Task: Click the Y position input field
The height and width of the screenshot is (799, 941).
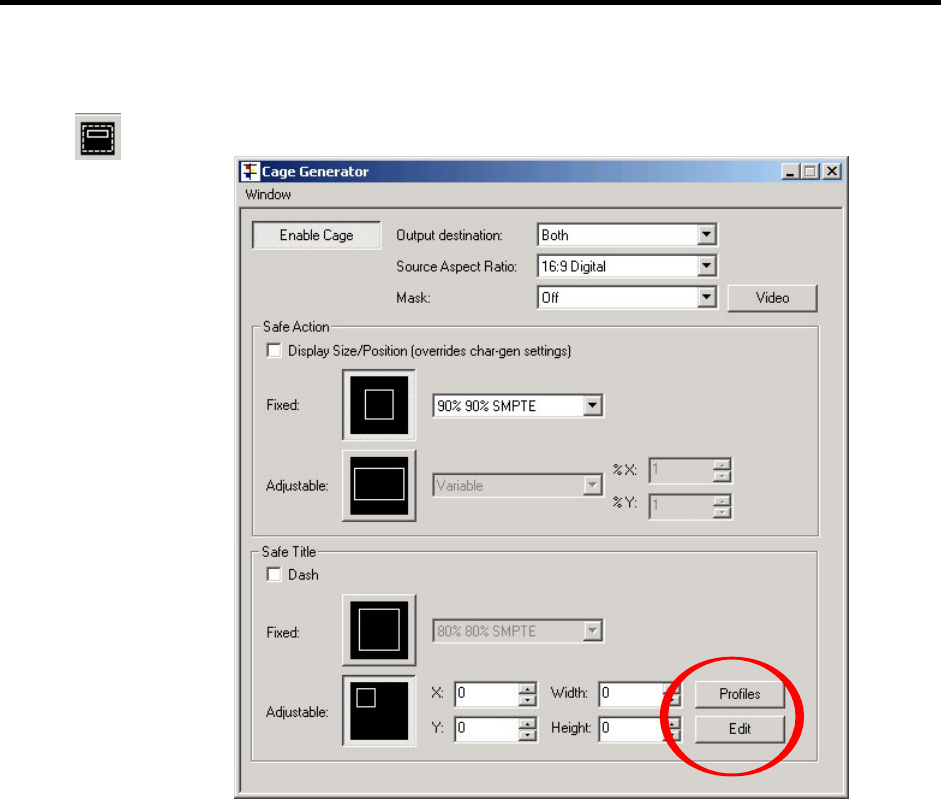Action: [487, 729]
